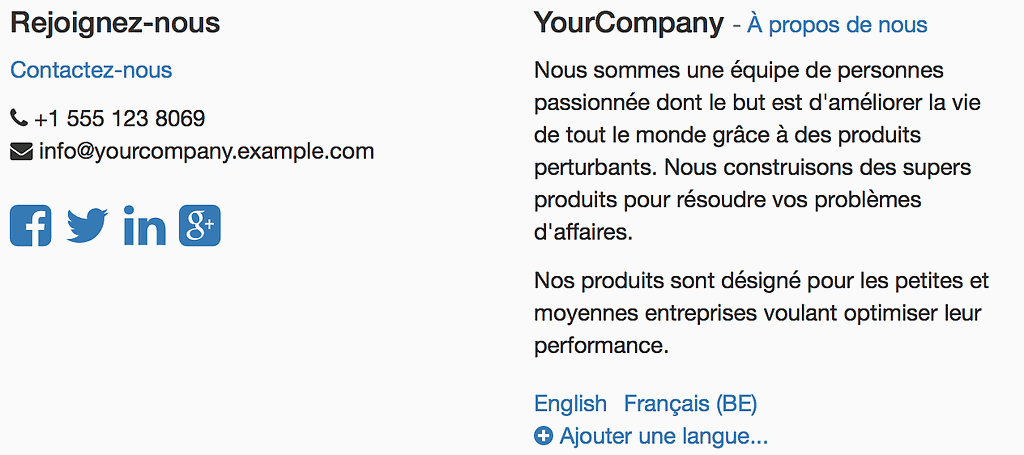Image resolution: width=1024 pixels, height=455 pixels.
Task: Switch the site language to English
Action: (x=570, y=404)
